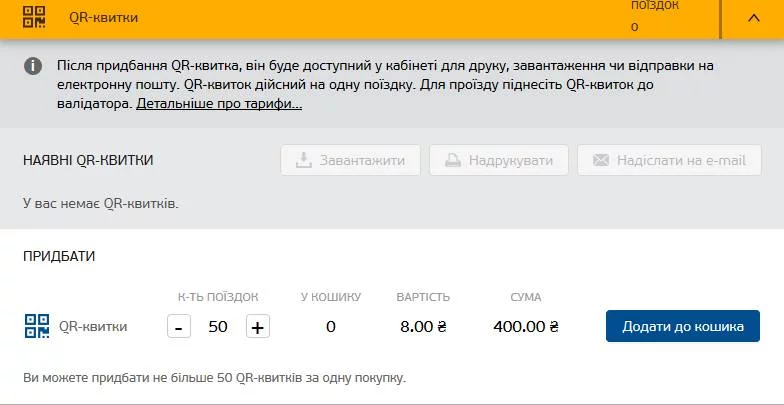Click the К-ТЬ ПОЇЗДОК column header
Viewport: 784px width, 405px height.
[x=218, y=297]
